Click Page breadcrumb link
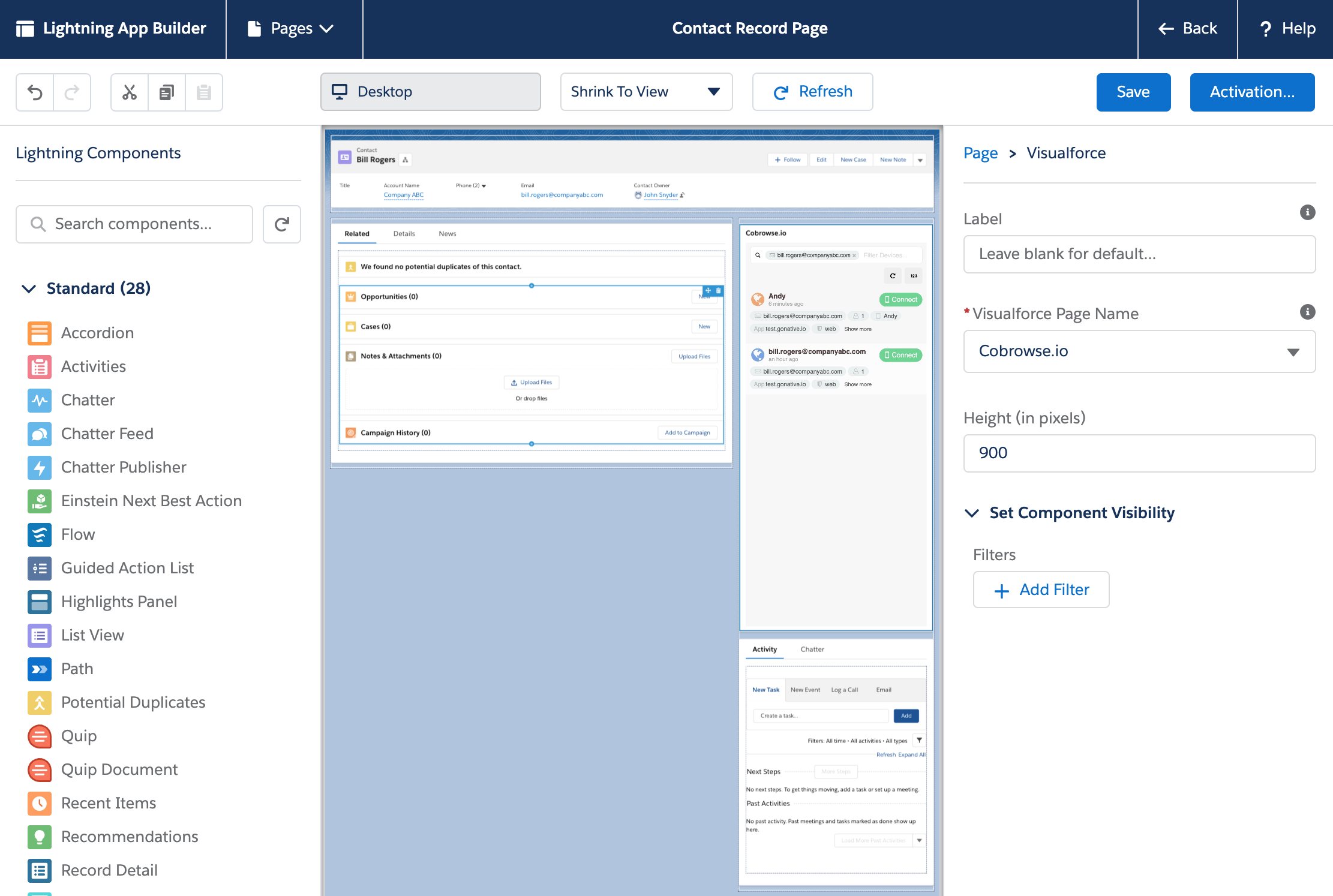The image size is (1333, 896). point(980,154)
